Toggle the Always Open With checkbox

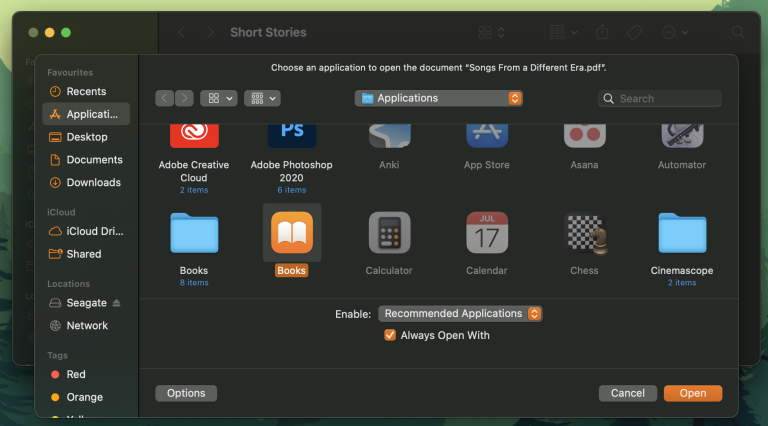pyautogui.click(x=390, y=336)
